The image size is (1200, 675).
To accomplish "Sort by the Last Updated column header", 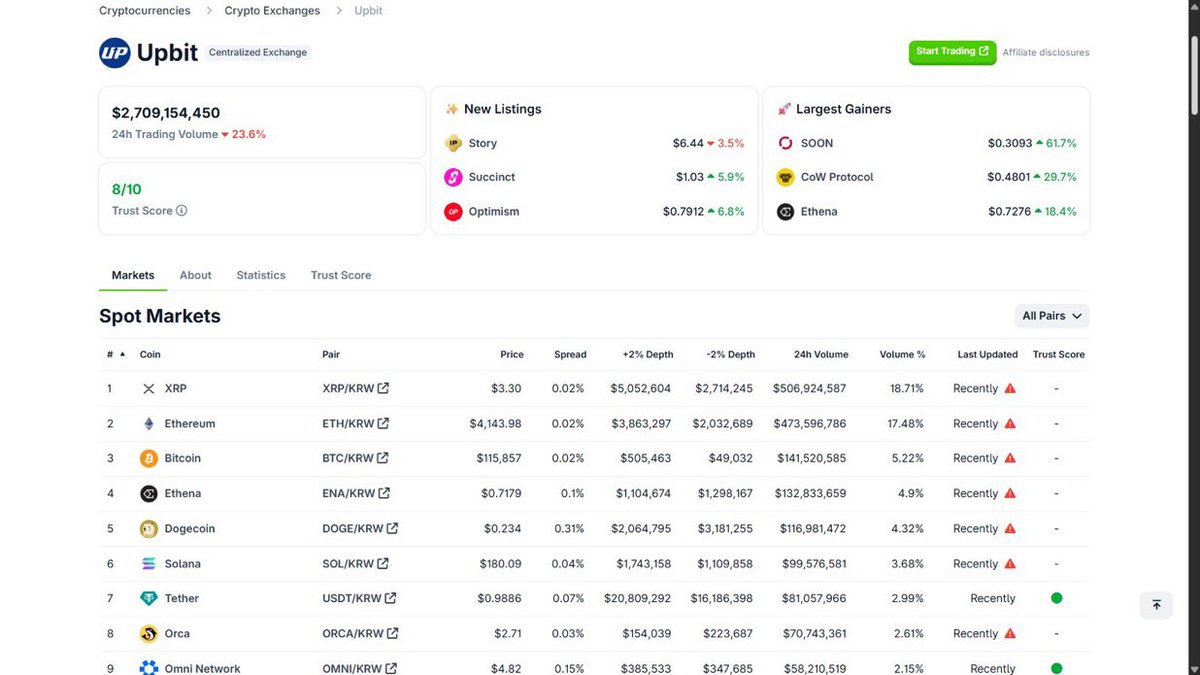I will click(988, 355).
